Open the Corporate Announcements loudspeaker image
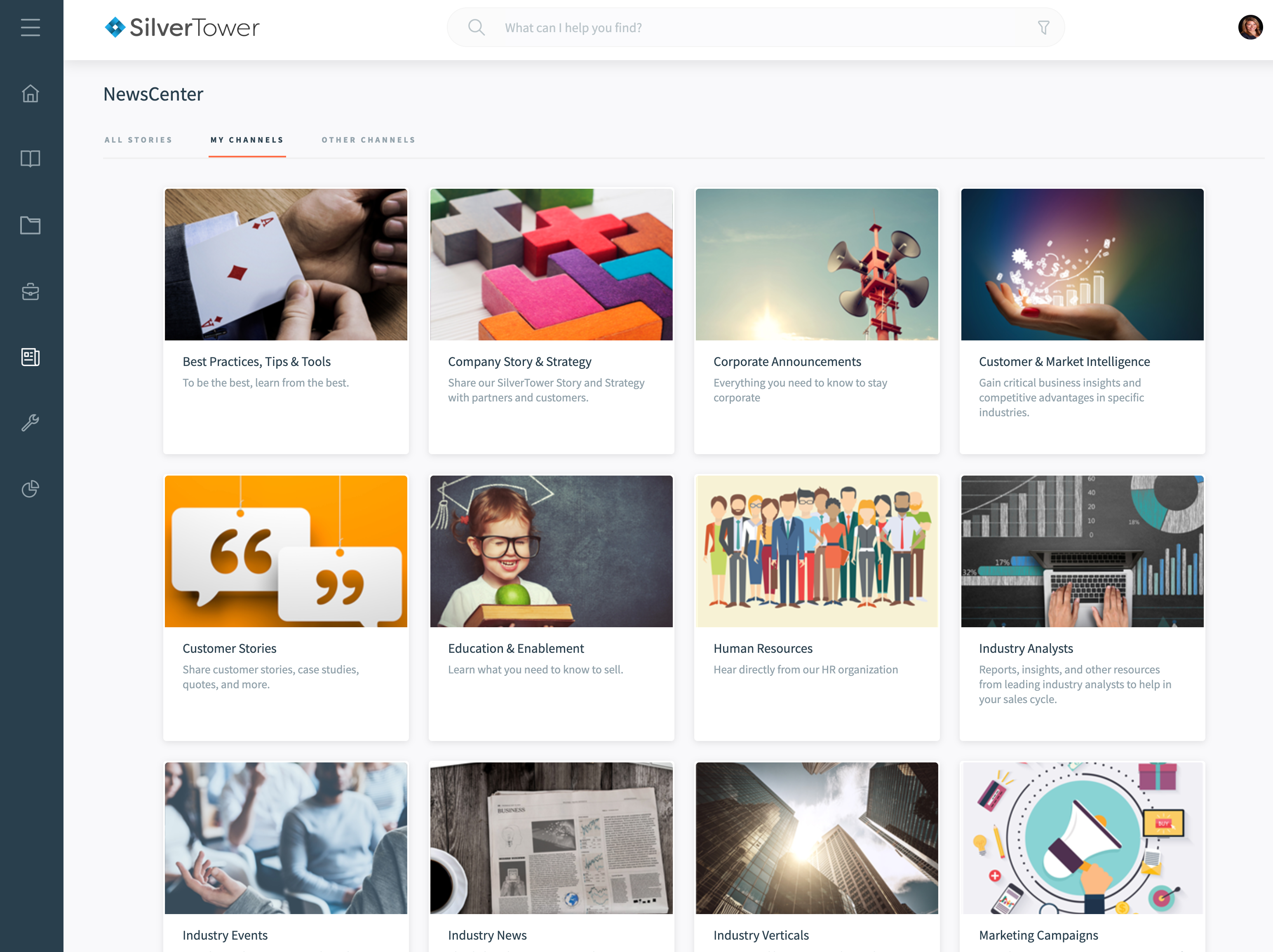Image resolution: width=1273 pixels, height=952 pixels. pos(817,265)
